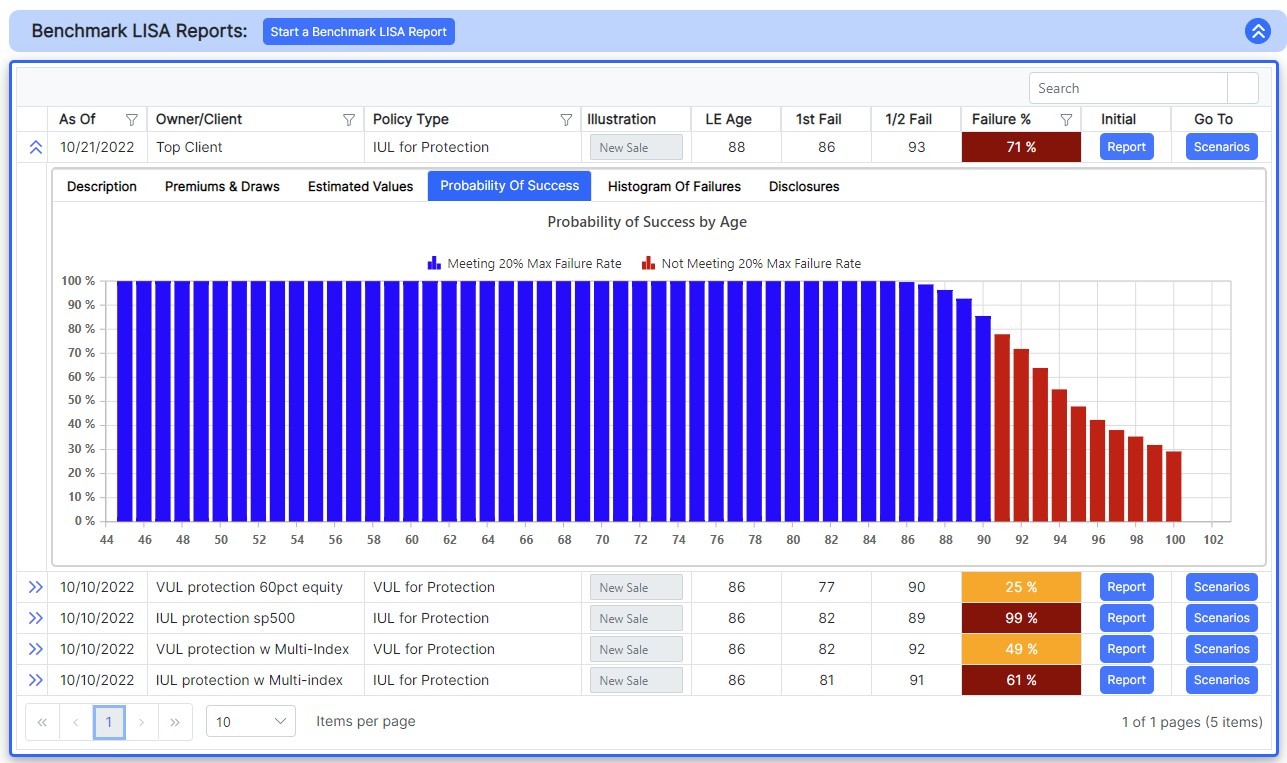
Task: Switch to Histogram Of Failures tab
Action: [674, 186]
